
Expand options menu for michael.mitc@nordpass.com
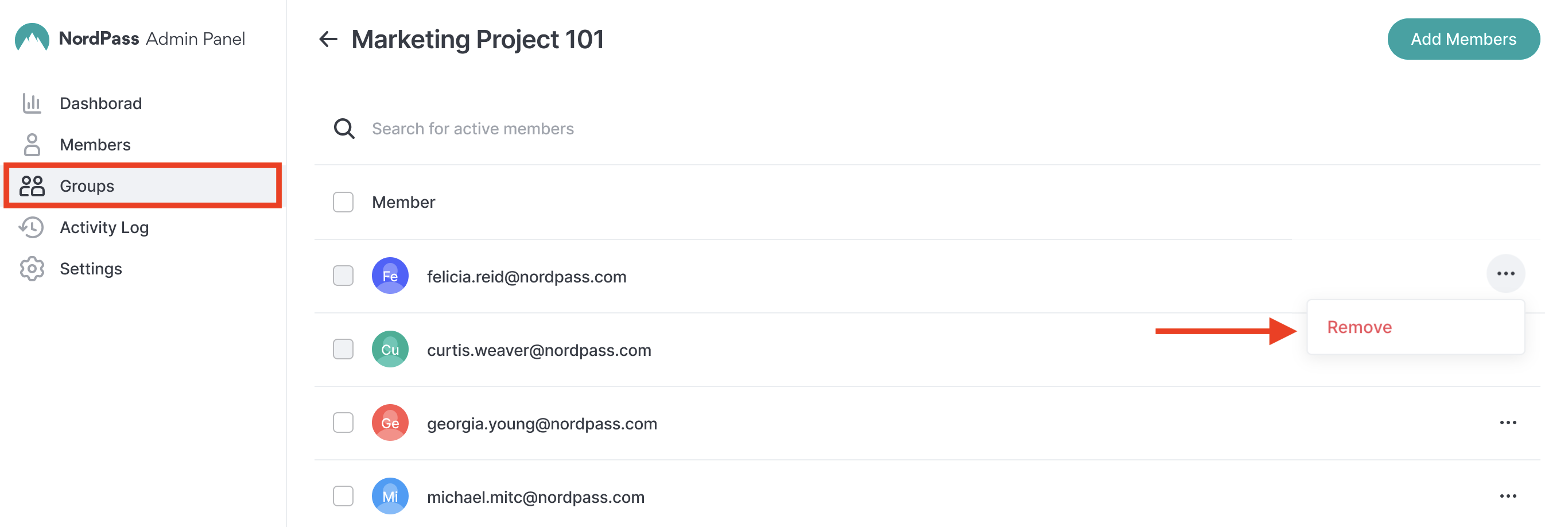(1508, 496)
